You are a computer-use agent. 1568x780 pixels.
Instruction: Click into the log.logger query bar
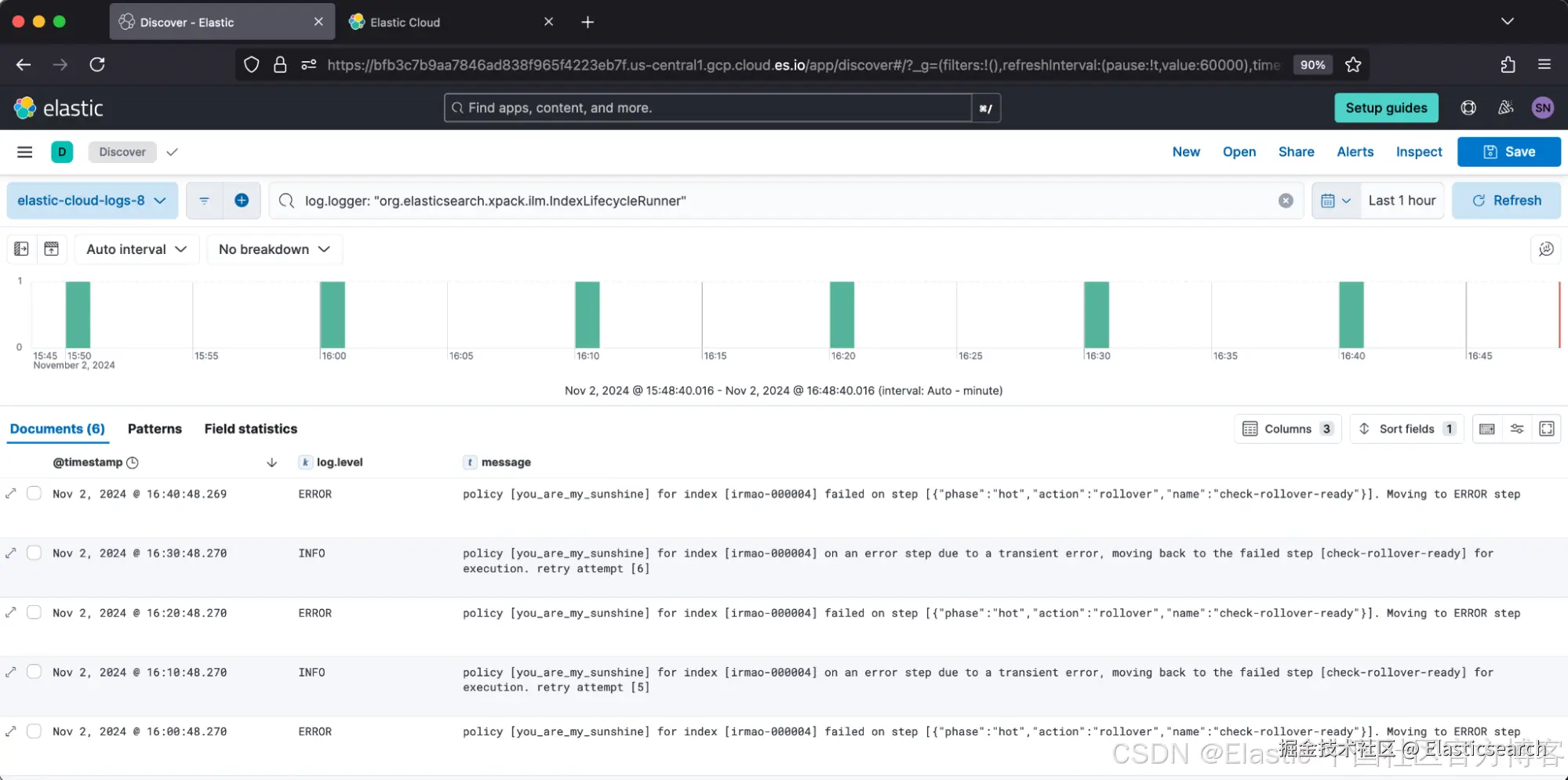784,201
